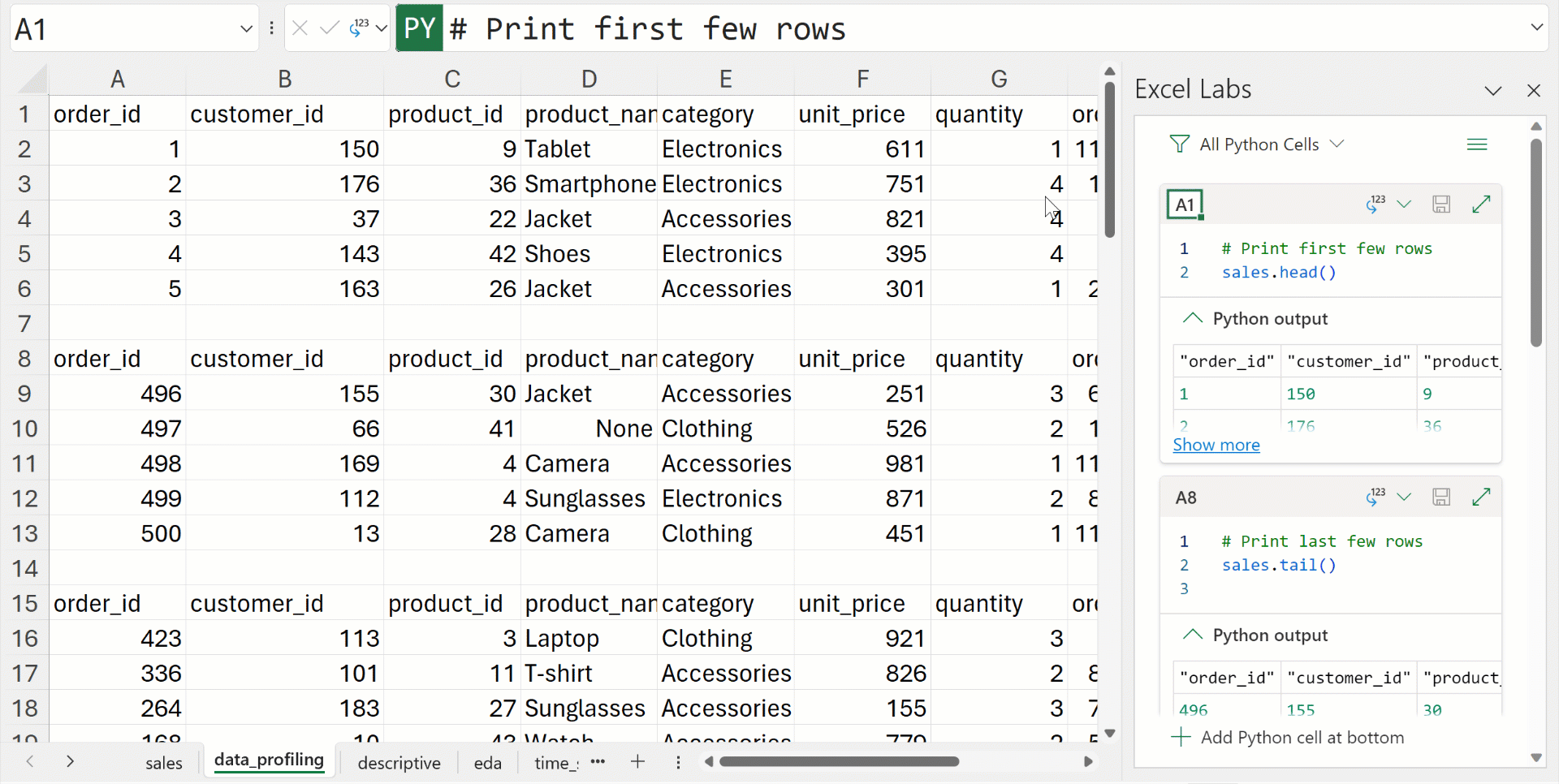Open the Name Box dropdown
The width and height of the screenshot is (1559, 784).
tap(246, 28)
